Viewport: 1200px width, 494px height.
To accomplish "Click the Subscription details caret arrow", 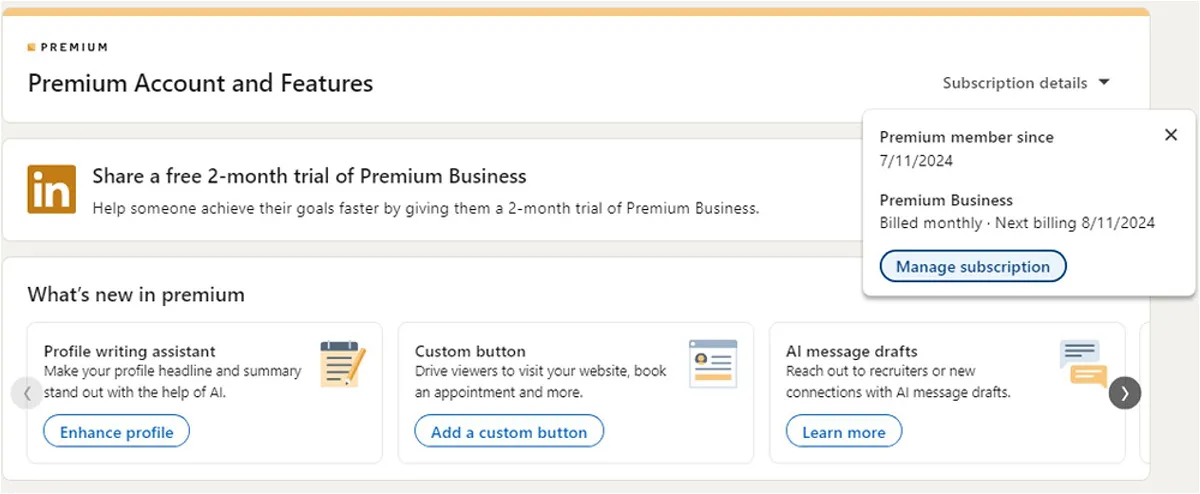I will pyautogui.click(x=1104, y=83).
